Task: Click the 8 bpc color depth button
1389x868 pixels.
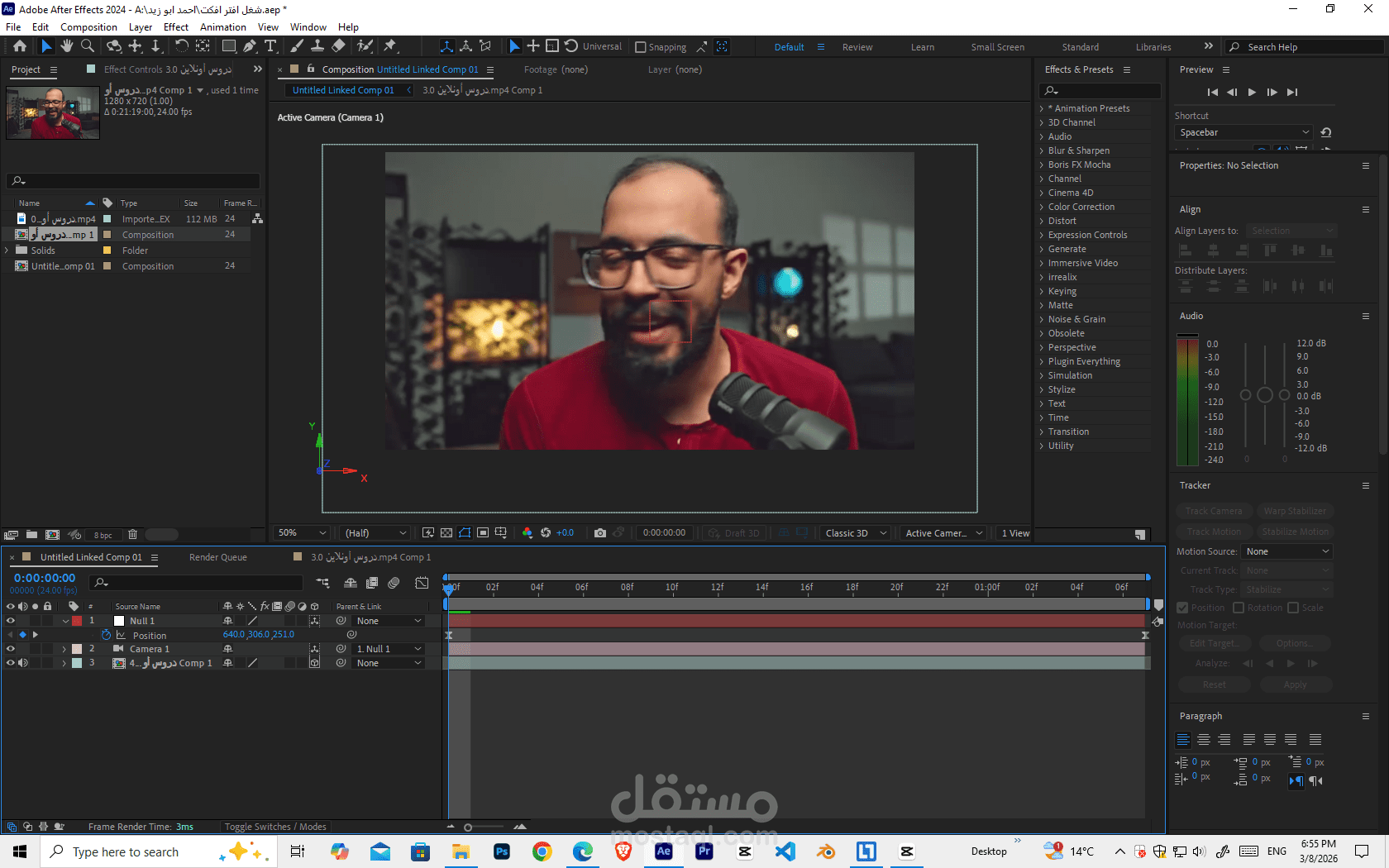Action: (x=103, y=535)
